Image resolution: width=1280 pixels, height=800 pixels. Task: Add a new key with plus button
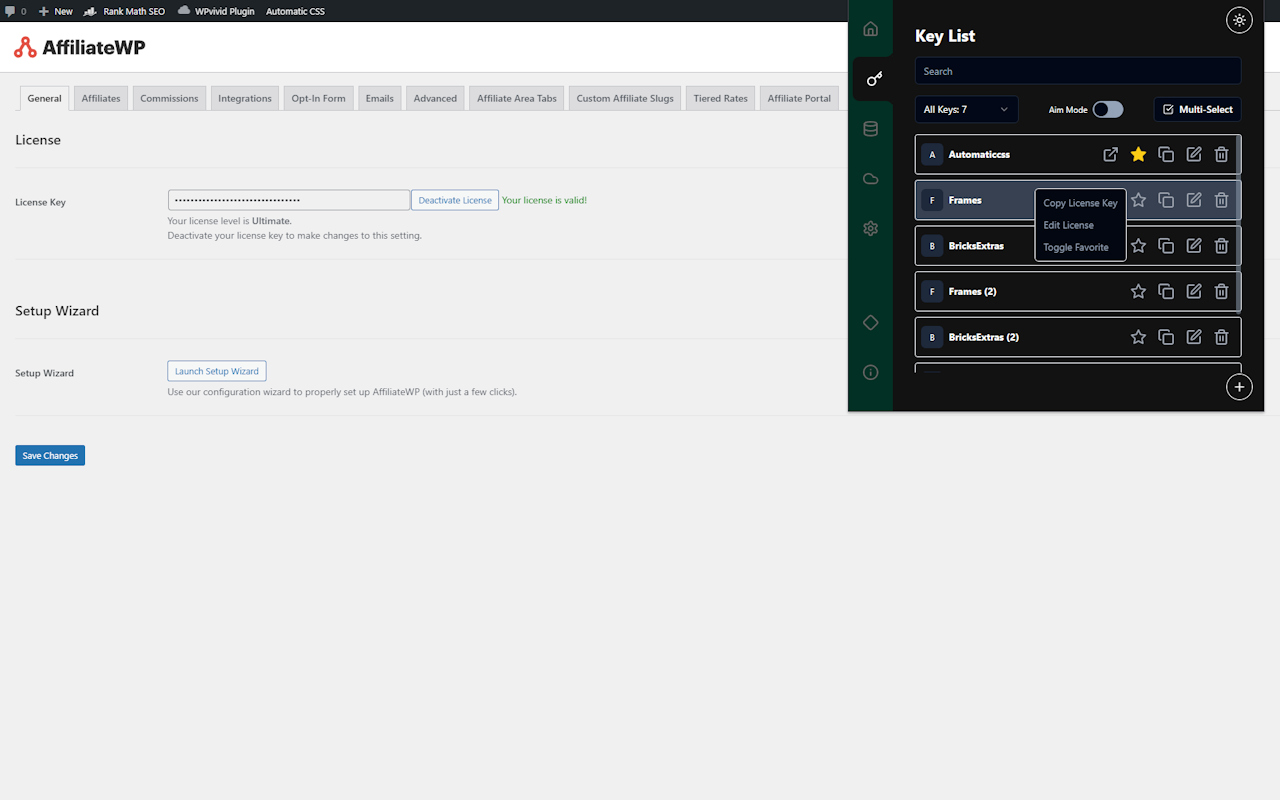pos(1239,386)
